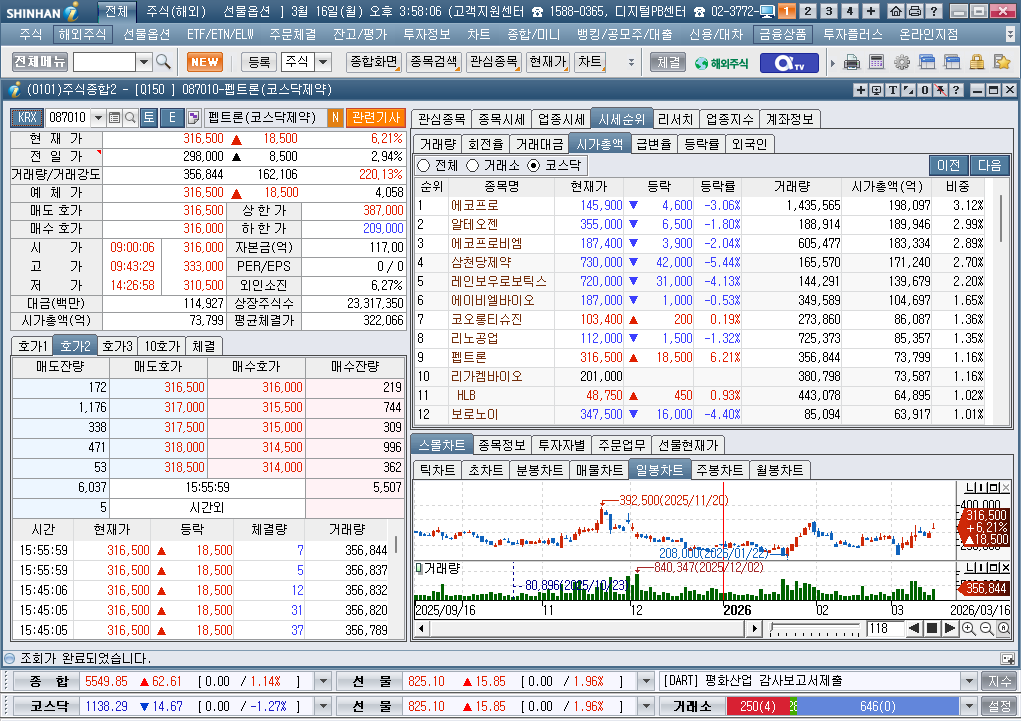Switch to the 관심종목 tab
The width and height of the screenshot is (1021, 721).
click(441, 119)
